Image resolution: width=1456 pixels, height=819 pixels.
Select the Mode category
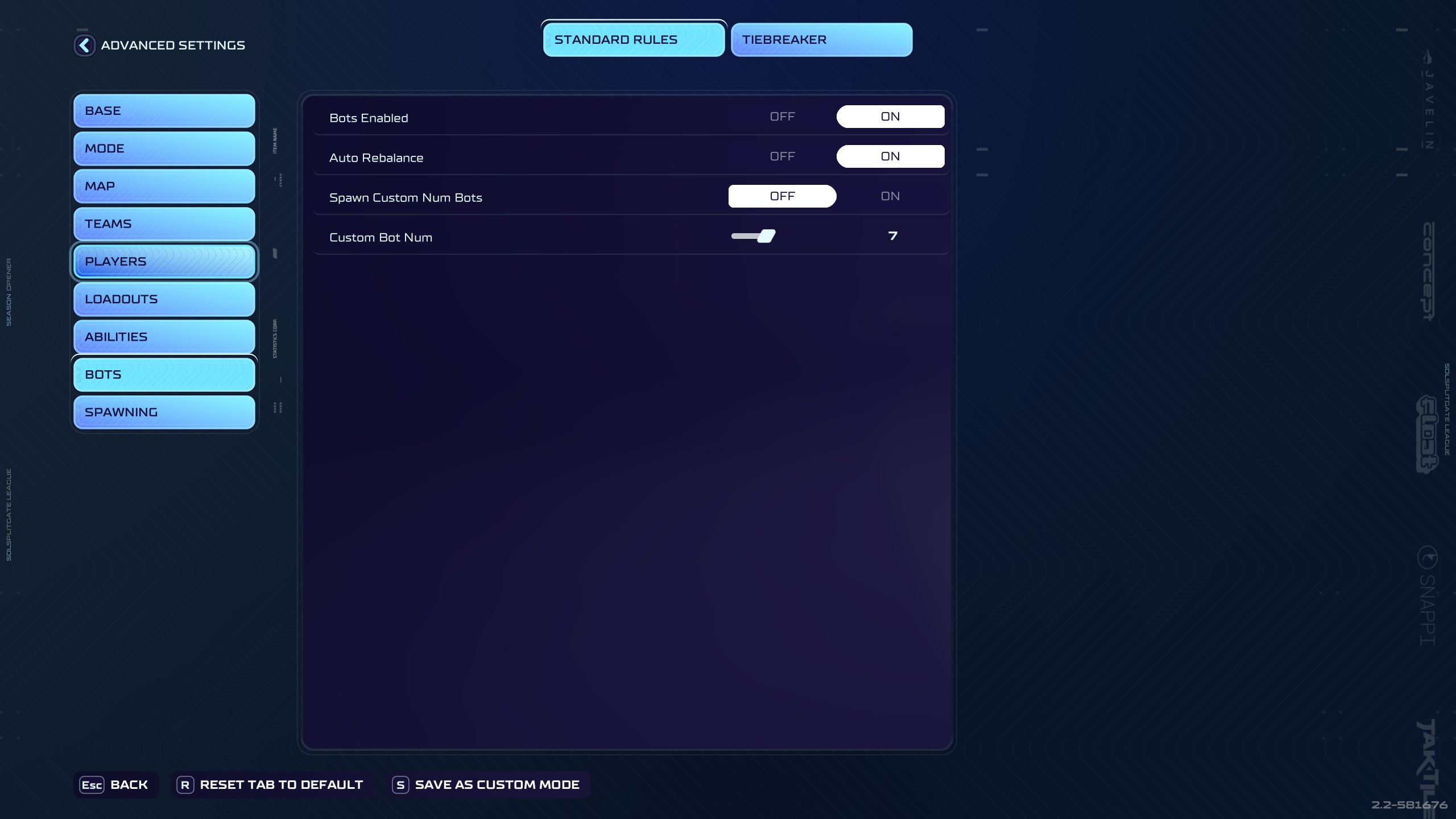[x=164, y=148]
